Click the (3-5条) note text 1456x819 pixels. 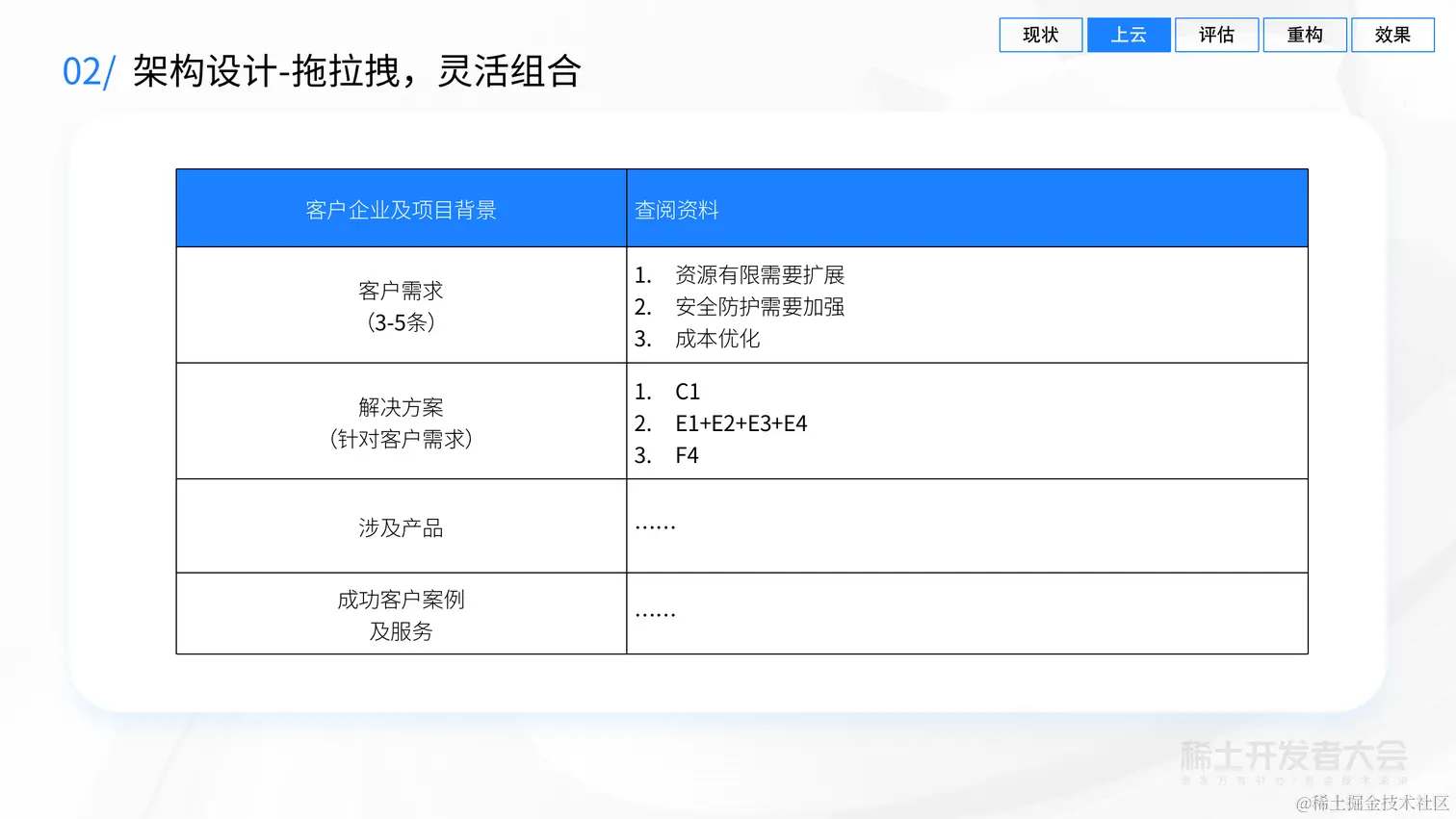tap(401, 322)
